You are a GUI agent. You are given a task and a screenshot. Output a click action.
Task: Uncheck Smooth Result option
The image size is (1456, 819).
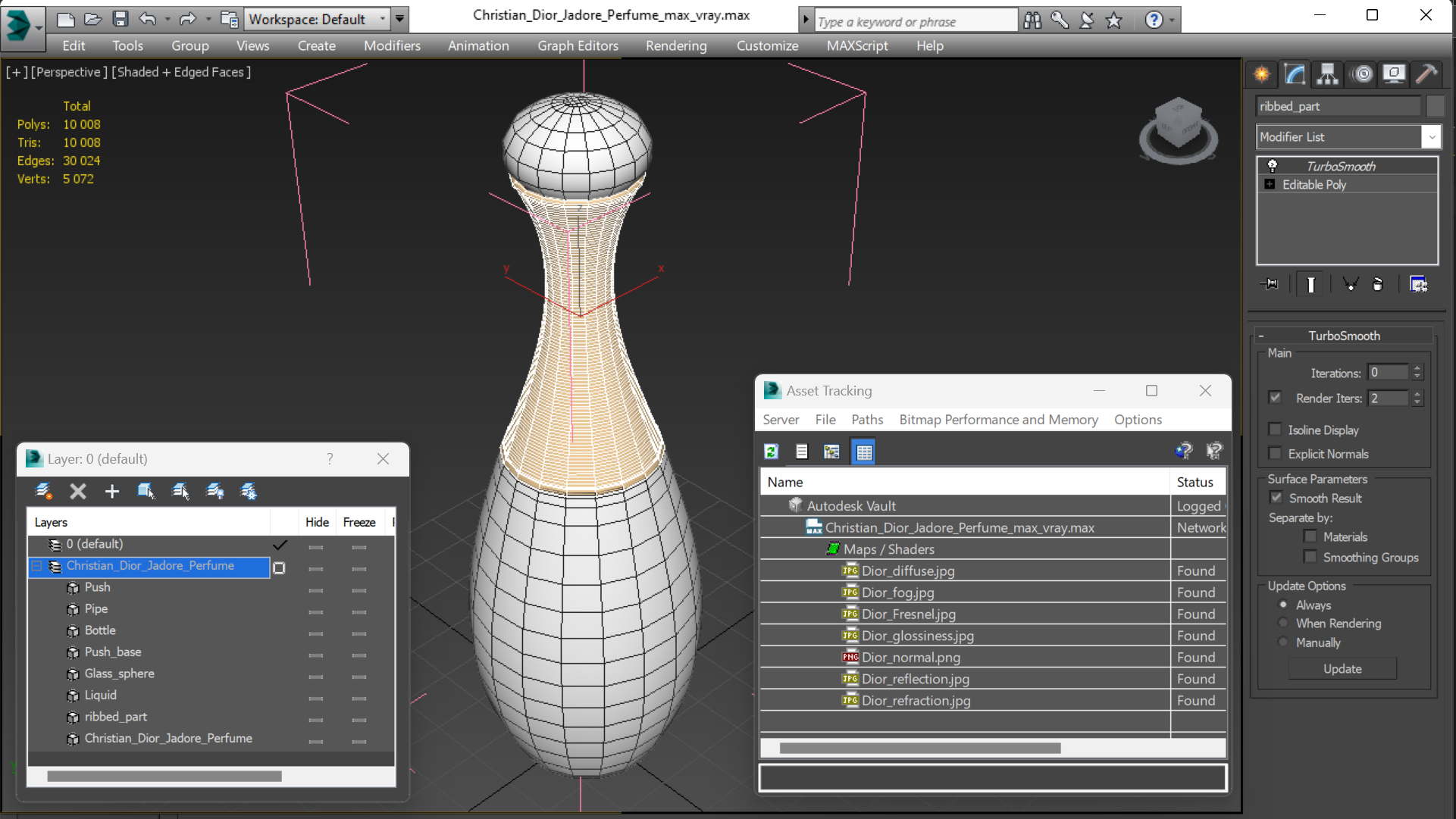[1276, 498]
